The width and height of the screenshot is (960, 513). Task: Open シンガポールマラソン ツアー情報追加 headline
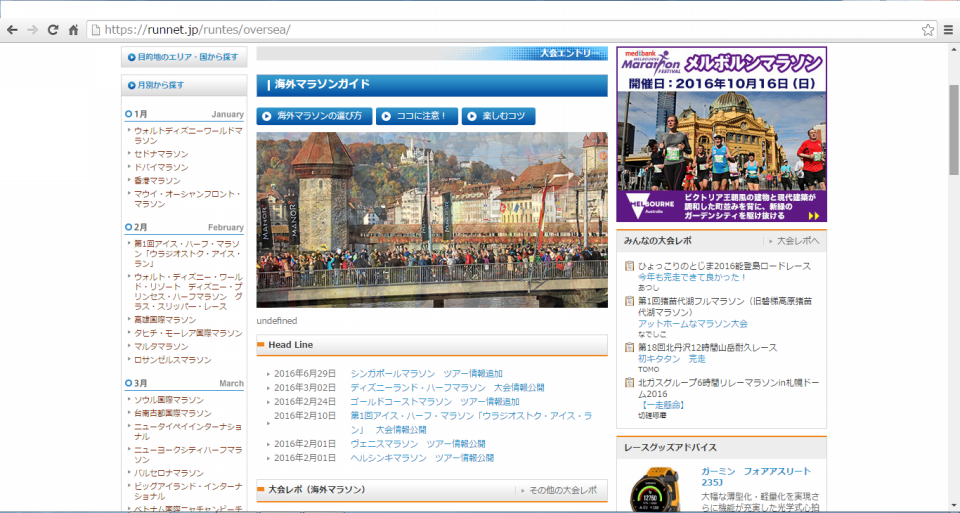(426, 373)
